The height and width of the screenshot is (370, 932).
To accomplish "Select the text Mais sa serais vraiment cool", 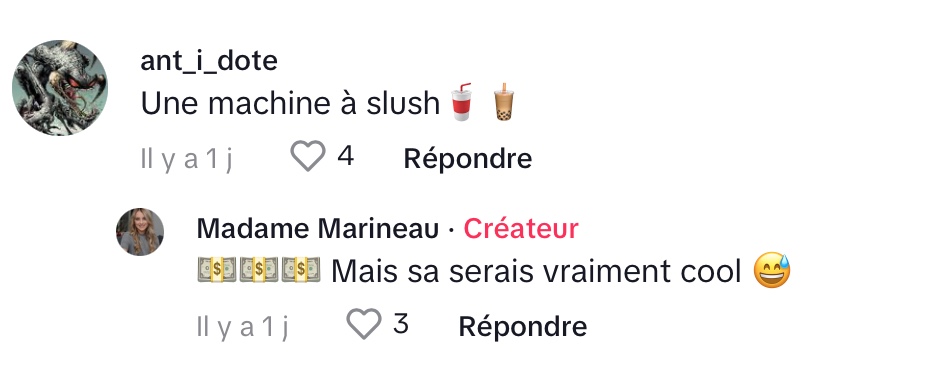I will (536, 272).
